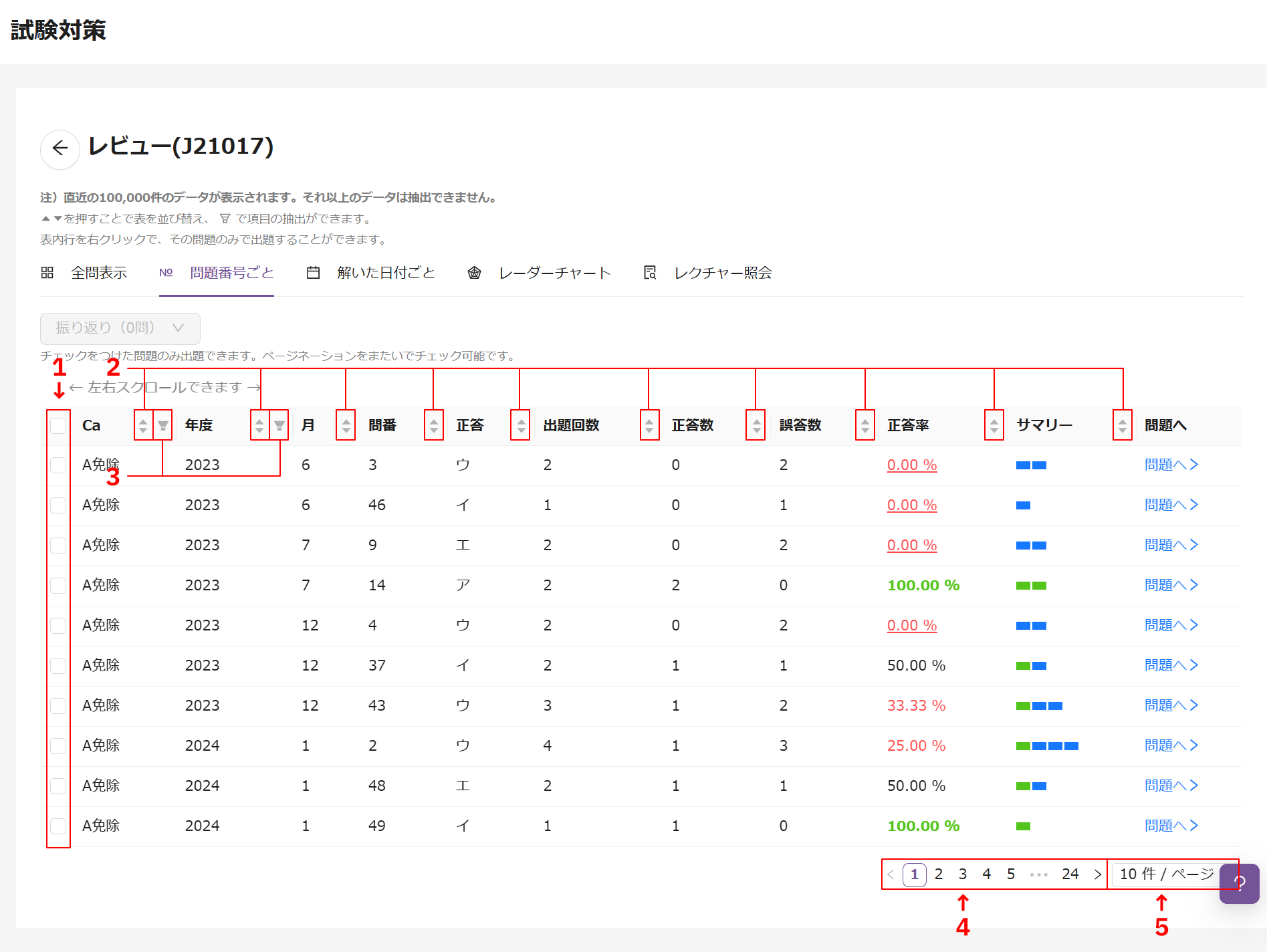Check the row for 2023 月6 問番46
The image size is (1267, 952).
coord(58,505)
